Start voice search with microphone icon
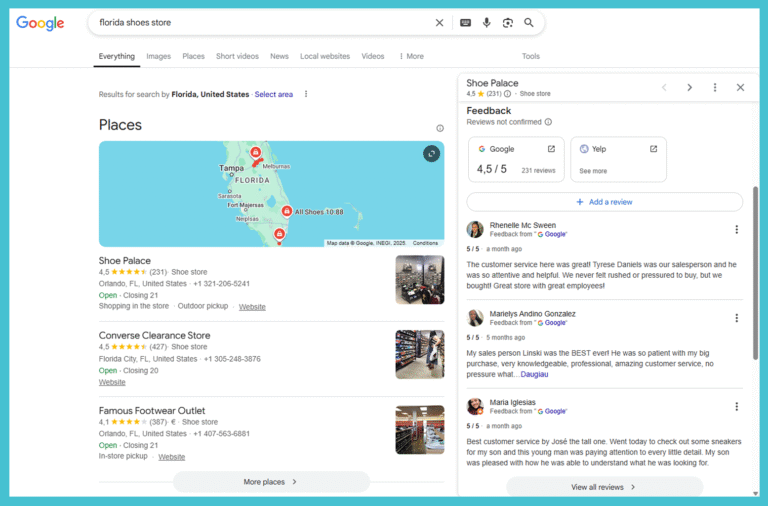The width and height of the screenshot is (768, 506). (486, 23)
